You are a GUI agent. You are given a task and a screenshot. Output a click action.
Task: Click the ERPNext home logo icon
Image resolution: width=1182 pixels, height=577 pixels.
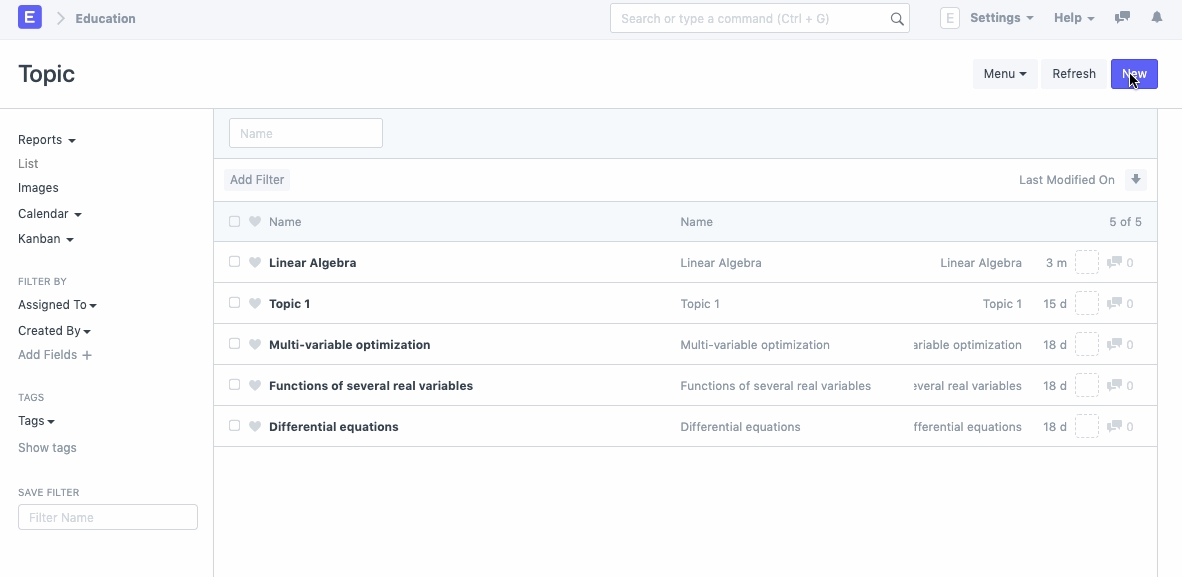(x=30, y=18)
